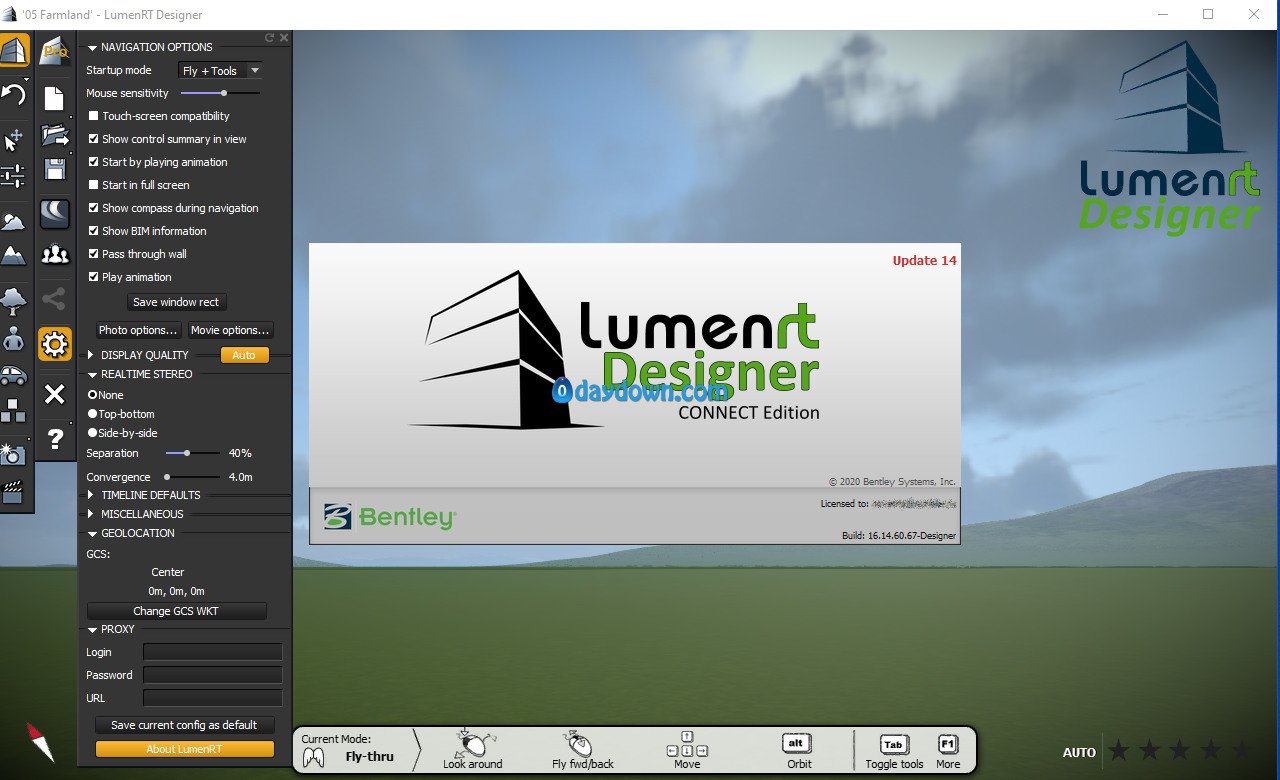Open the Startup mode dropdown
Viewport: 1280px width, 780px height.
[x=220, y=70]
